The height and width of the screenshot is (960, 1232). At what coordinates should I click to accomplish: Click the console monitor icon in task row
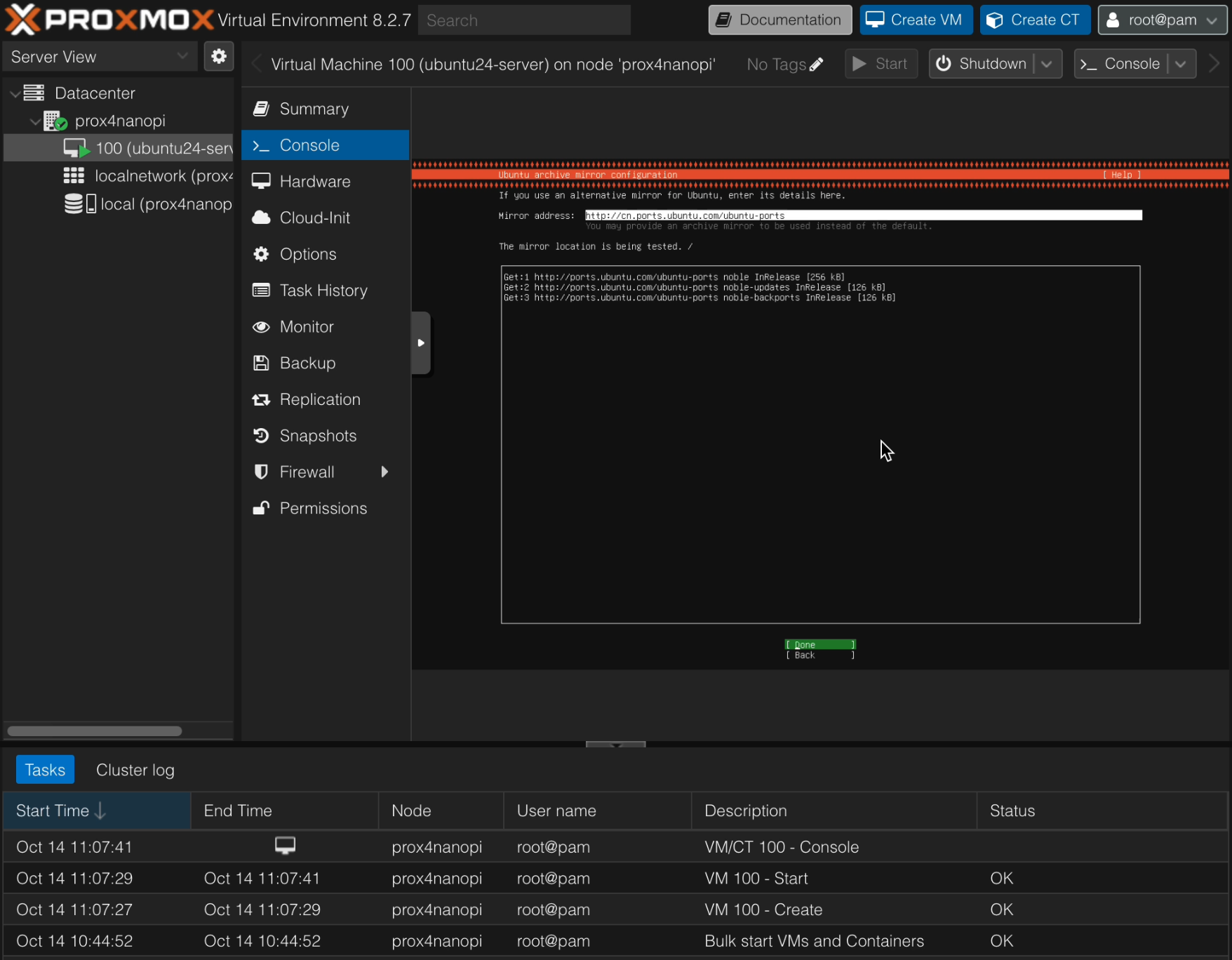point(285,846)
